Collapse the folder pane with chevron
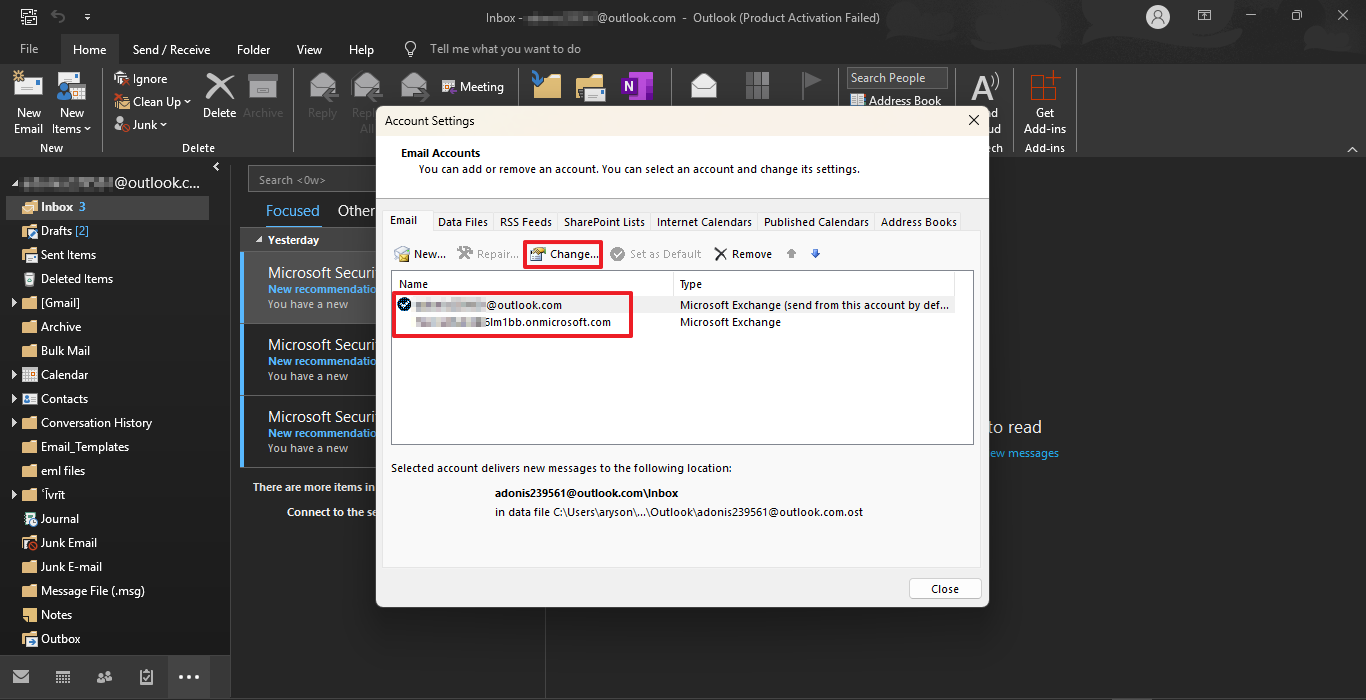The image size is (1366, 700). [x=217, y=167]
